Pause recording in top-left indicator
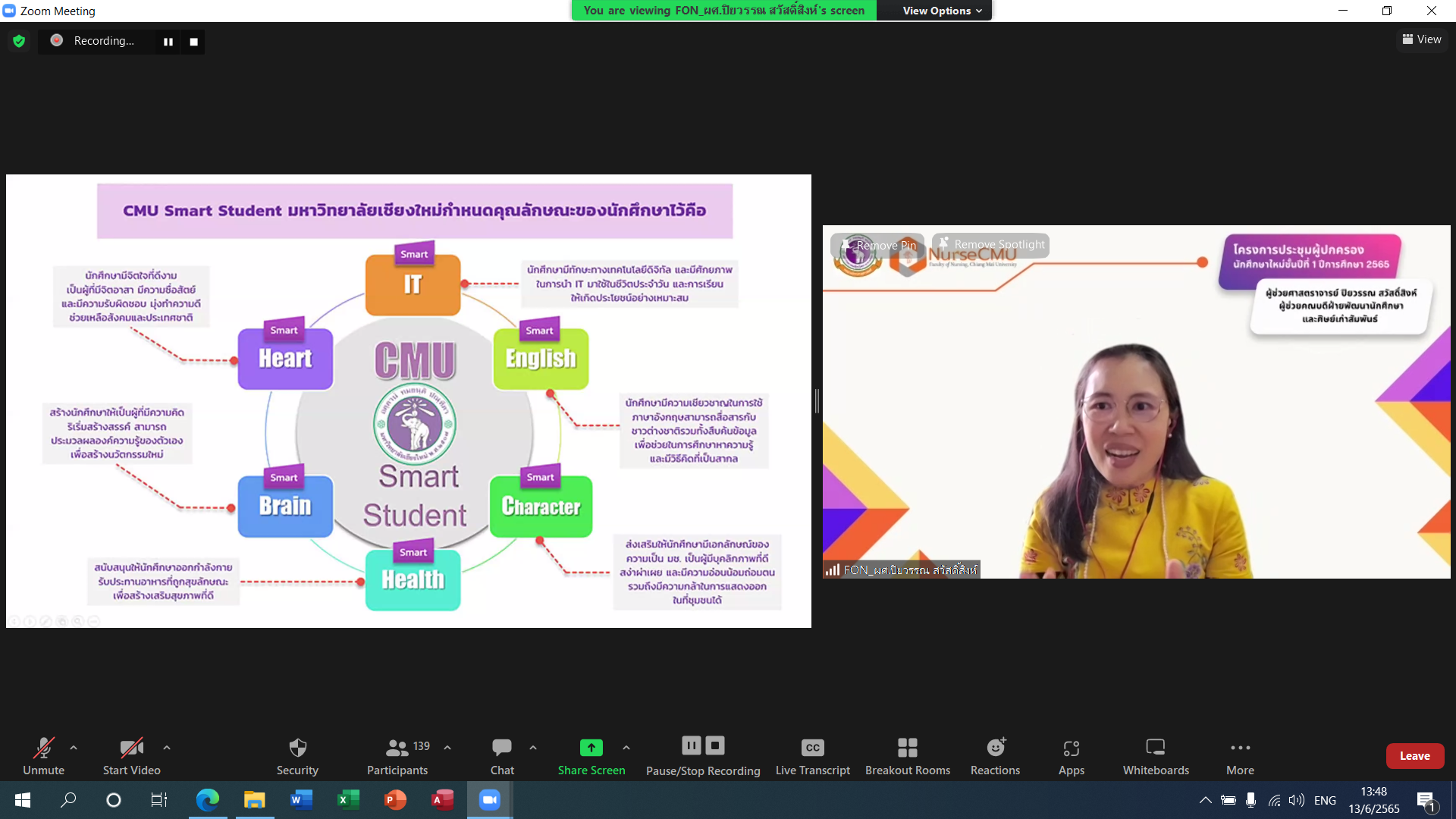This screenshot has height=819, width=1456. [168, 42]
